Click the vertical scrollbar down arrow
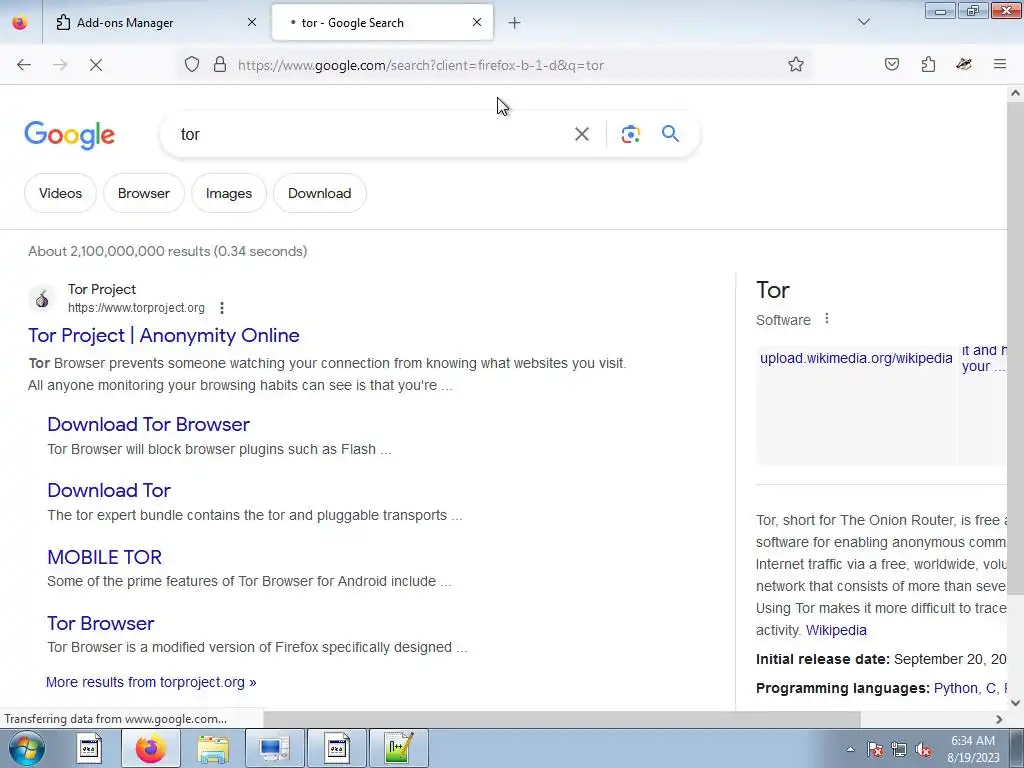This screenshot has width=1024, height=768. (1016, 703)
